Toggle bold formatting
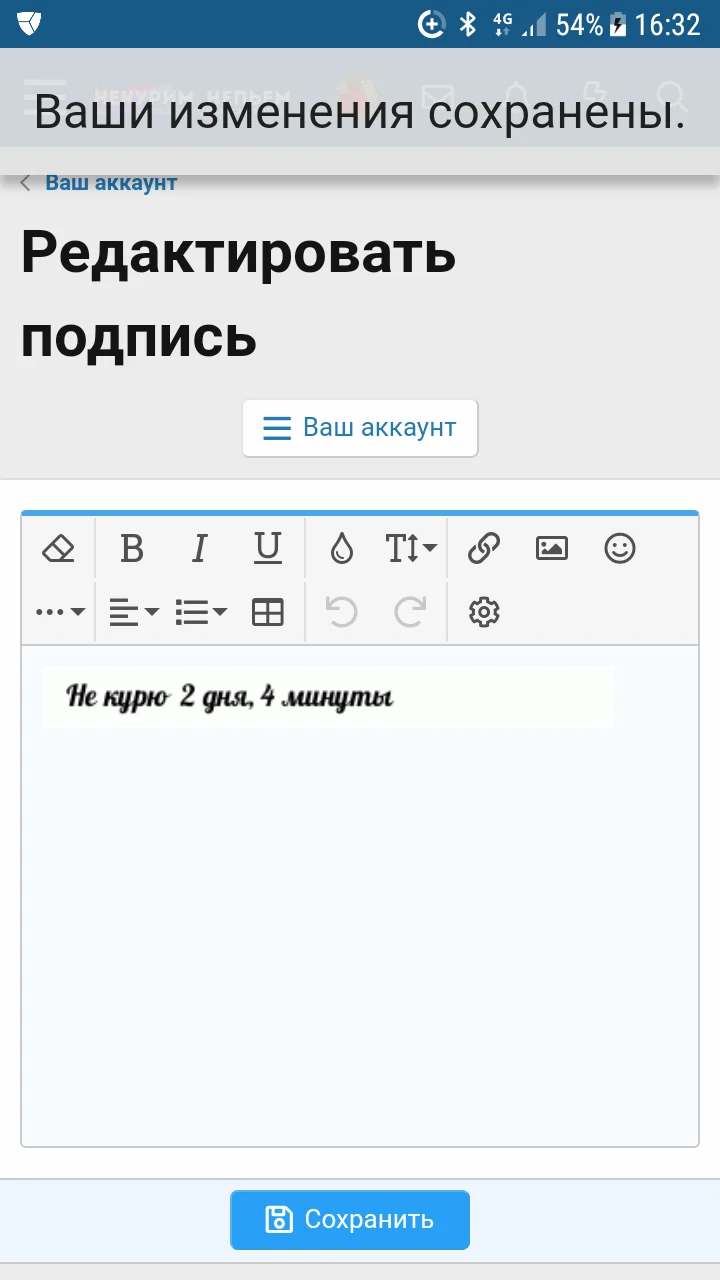The height and width of the screenshot is (1280, 720). 132,548
